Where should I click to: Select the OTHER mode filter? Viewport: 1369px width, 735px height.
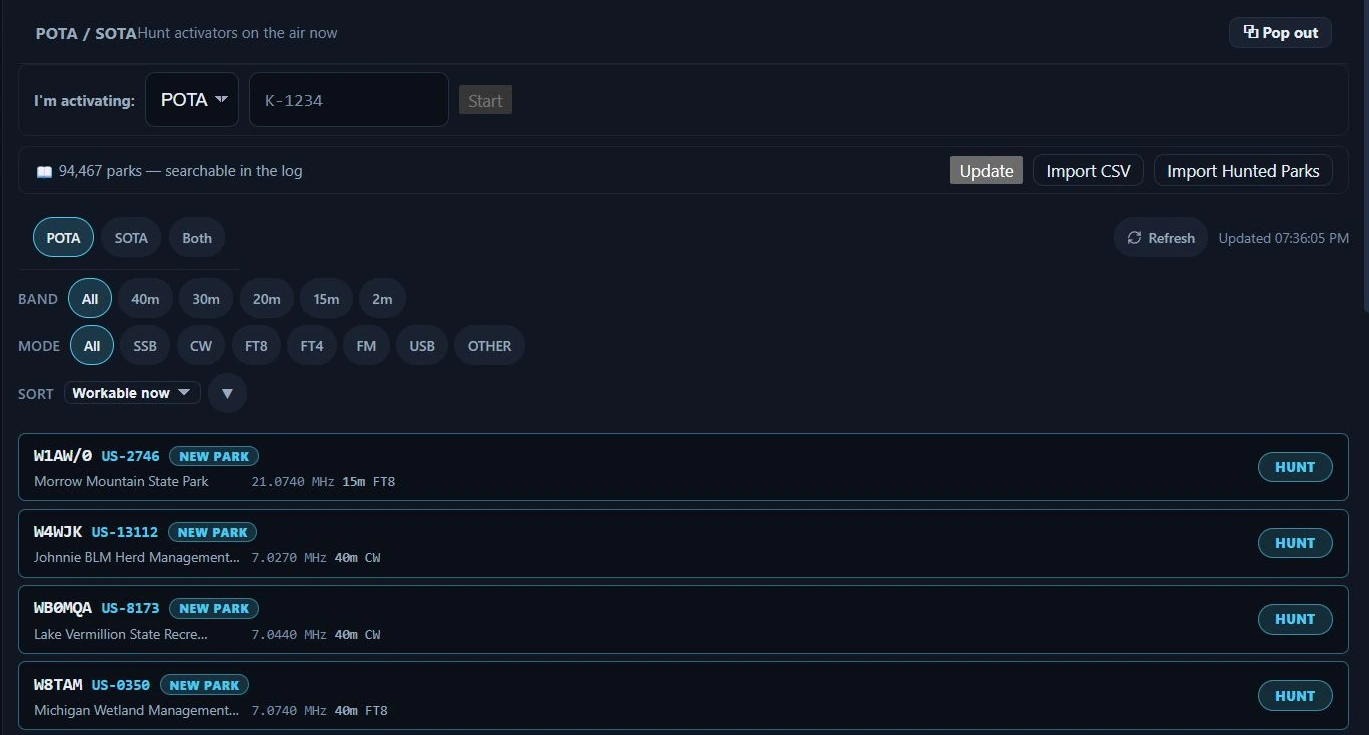(x=489, y=346)
